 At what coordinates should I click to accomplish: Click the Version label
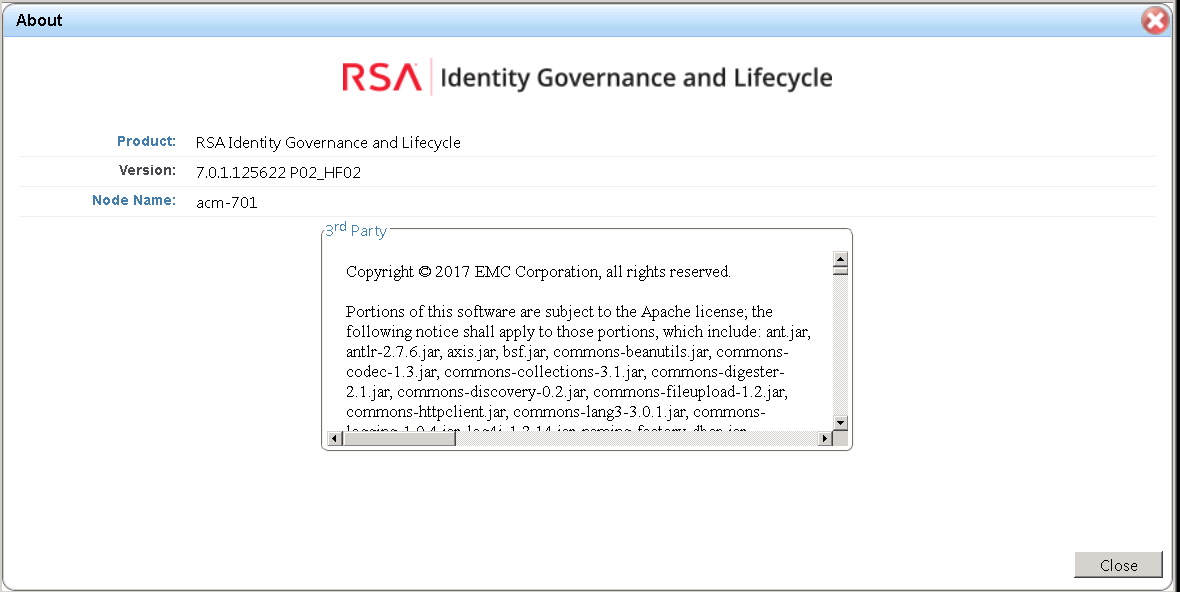(147, 170)
